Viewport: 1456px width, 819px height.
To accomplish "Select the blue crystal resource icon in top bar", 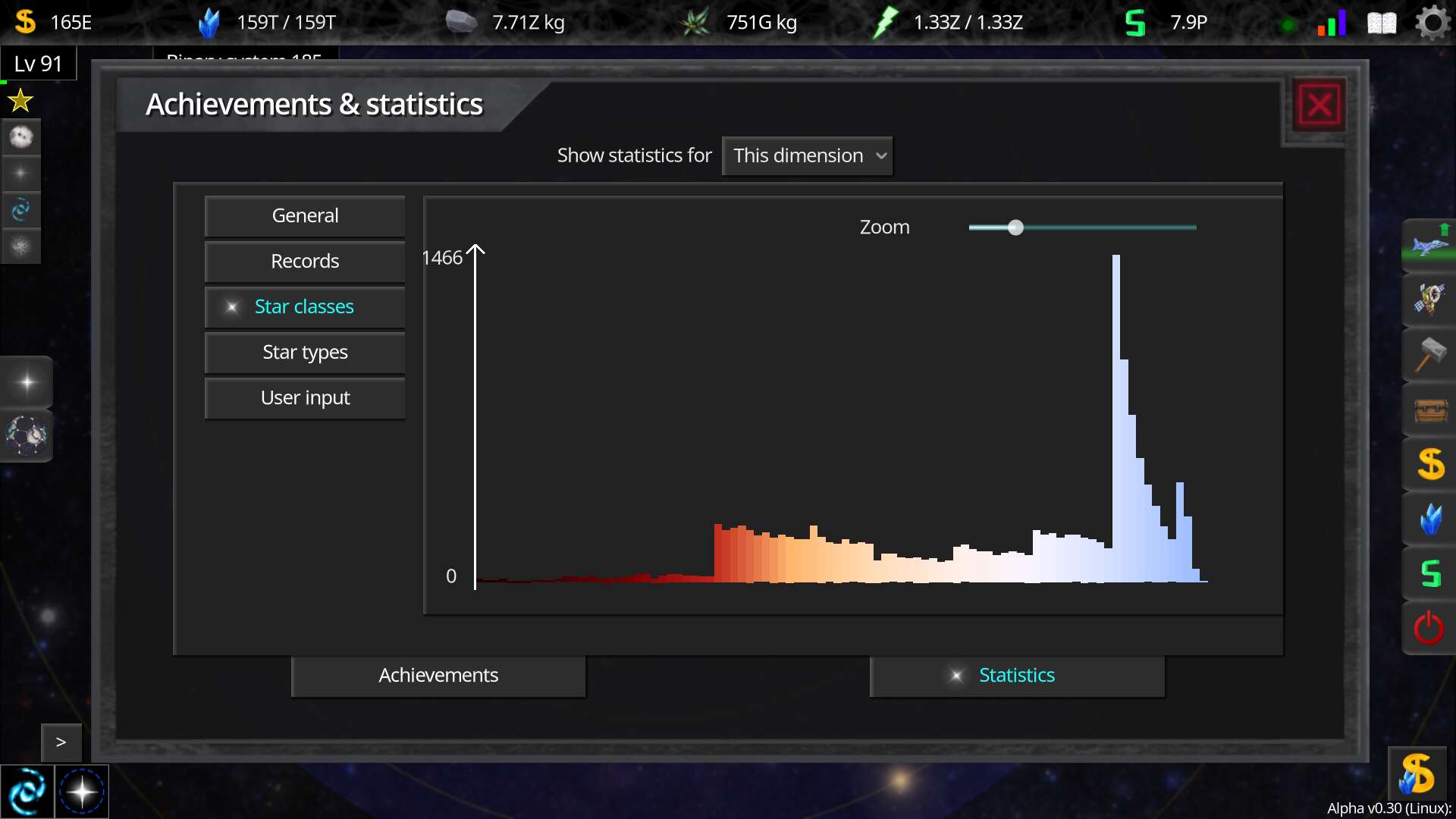I will [209, 22].
